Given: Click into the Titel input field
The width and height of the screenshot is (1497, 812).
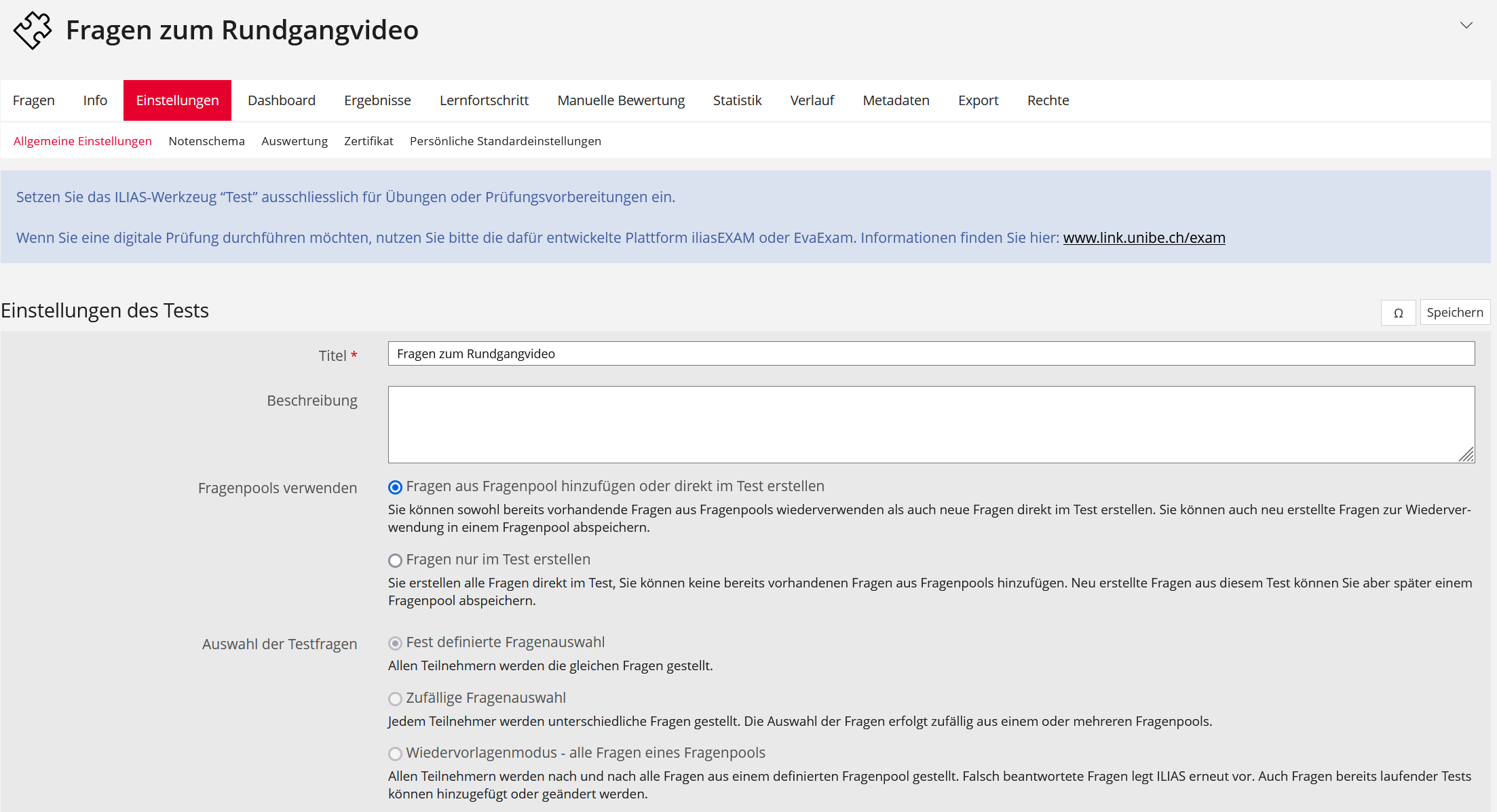Looking at the screenshot, I should [931, 353].
